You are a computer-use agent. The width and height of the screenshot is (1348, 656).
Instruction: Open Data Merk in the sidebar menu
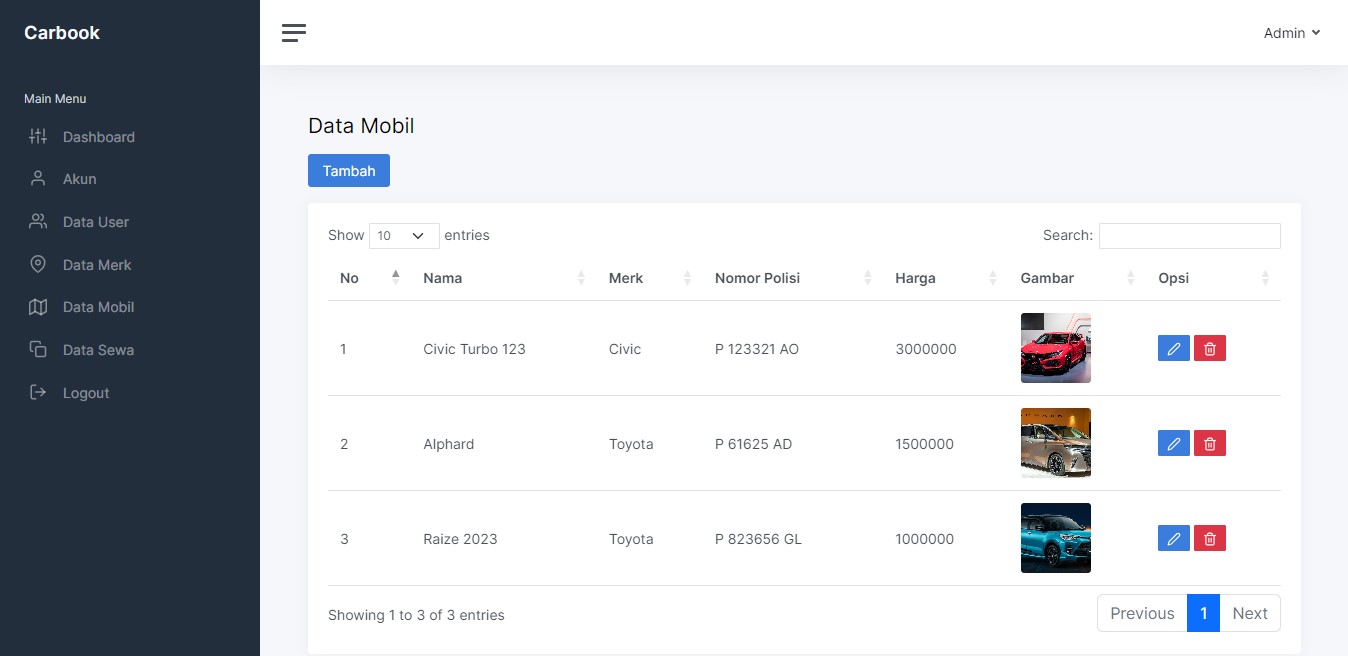coord(97,265)
